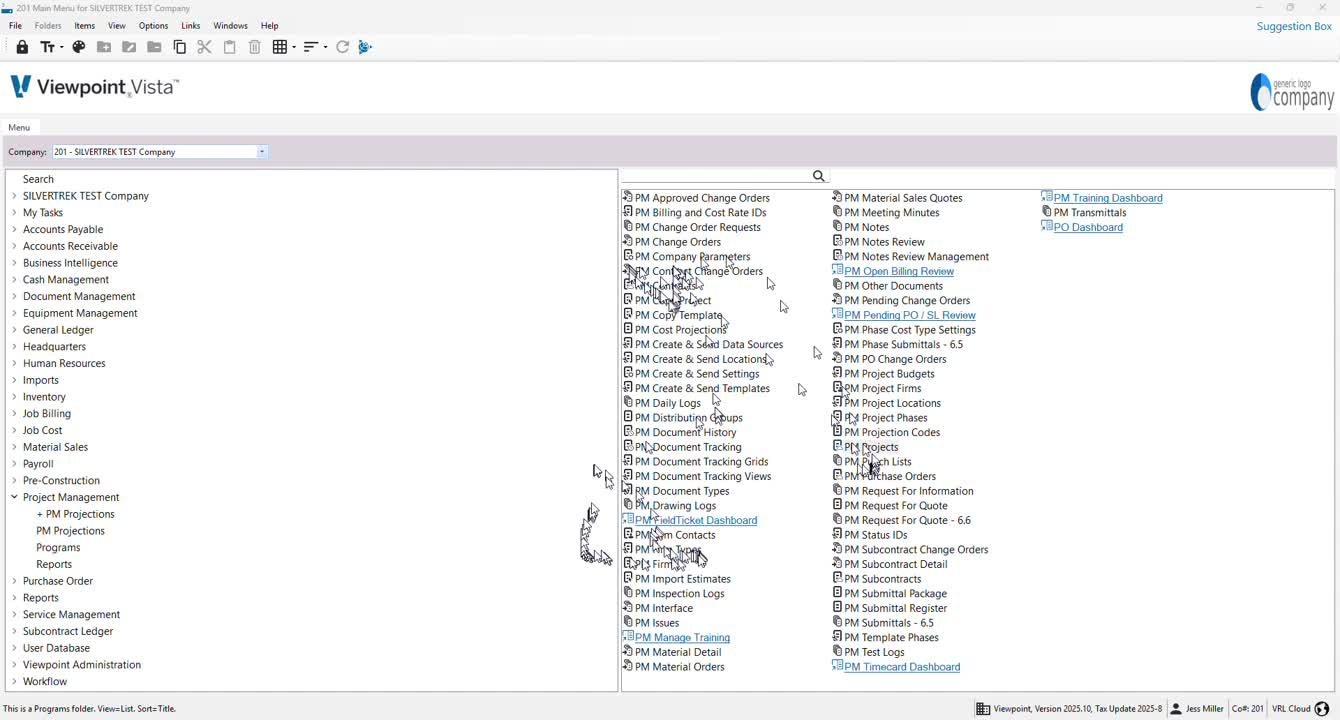
Task: Open PM Status IDs
Action: click(x=876, y=535)
